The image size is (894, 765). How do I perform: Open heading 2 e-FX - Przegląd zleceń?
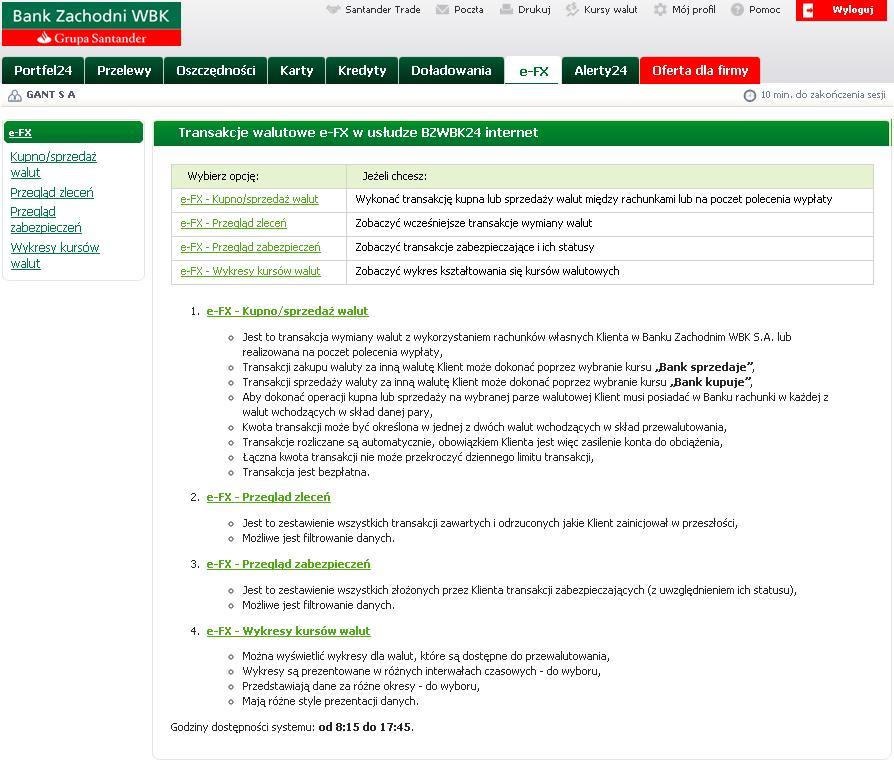click(x=269, y=497)
